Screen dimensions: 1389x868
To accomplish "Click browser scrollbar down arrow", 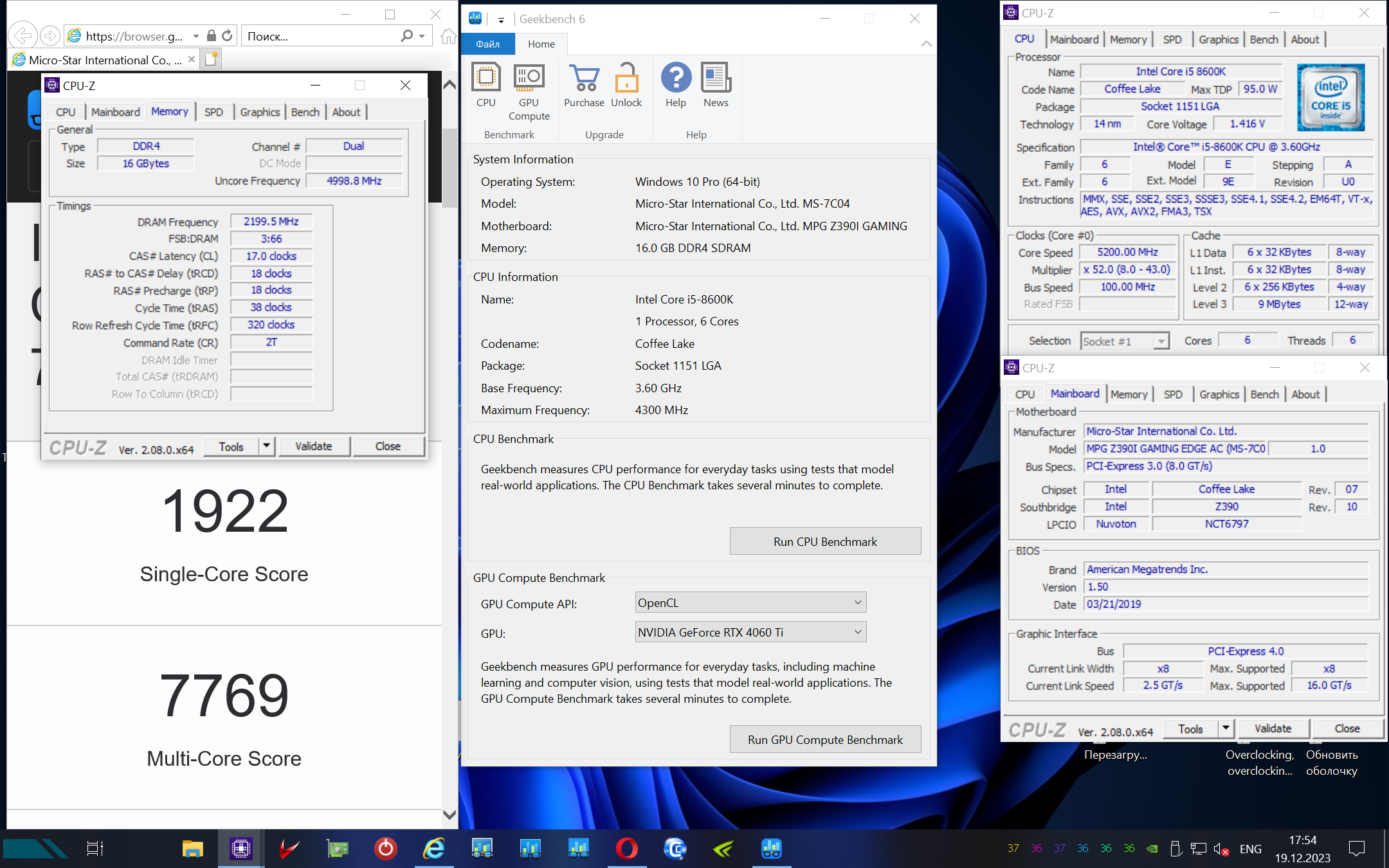I will click(449, 815).
